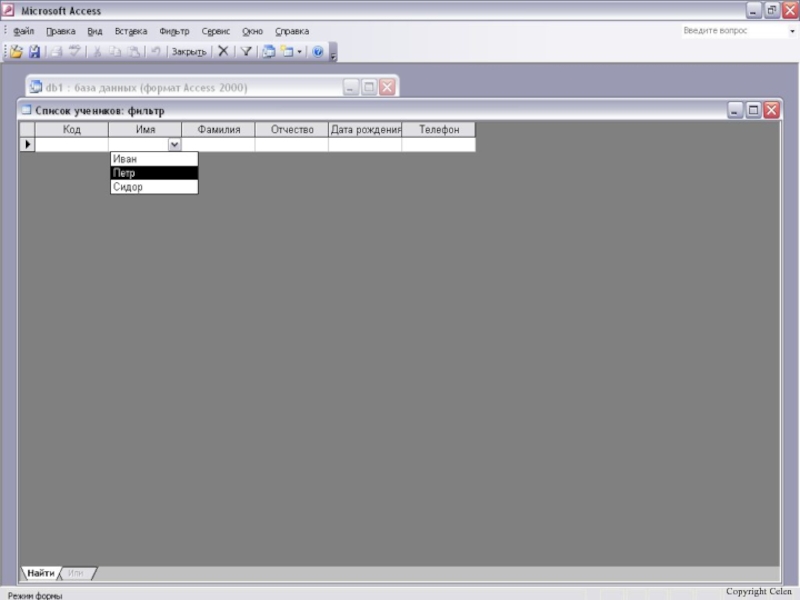Image resolution: width=800 pixels, height=600 pixels.
Task: Click the Database Window icon
Action: click(x=268, y=52)
